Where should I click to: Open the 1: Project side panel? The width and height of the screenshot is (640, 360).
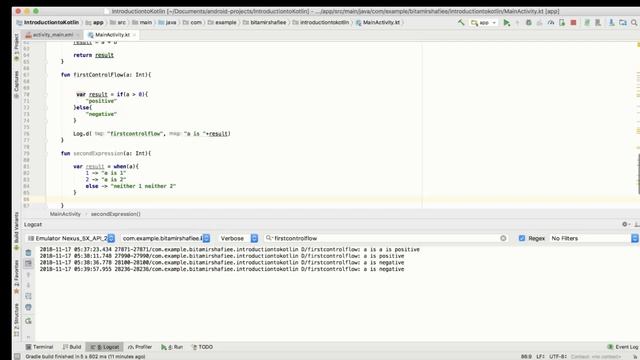(x=16, y=47)
